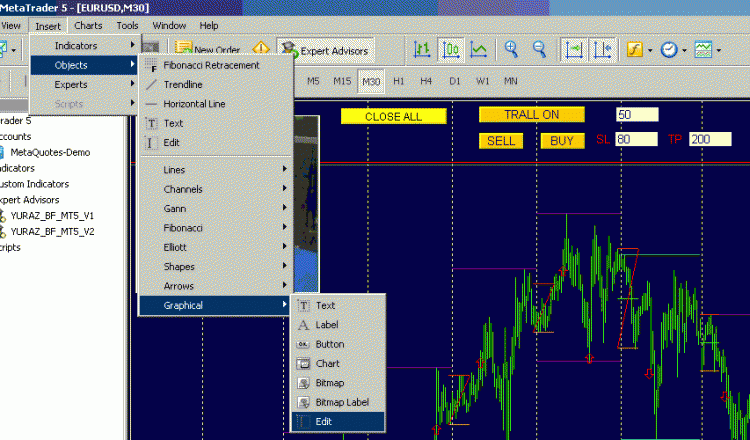
Task: Toggle Expert Advisors button in toolbar
Action: pos(326,50)
